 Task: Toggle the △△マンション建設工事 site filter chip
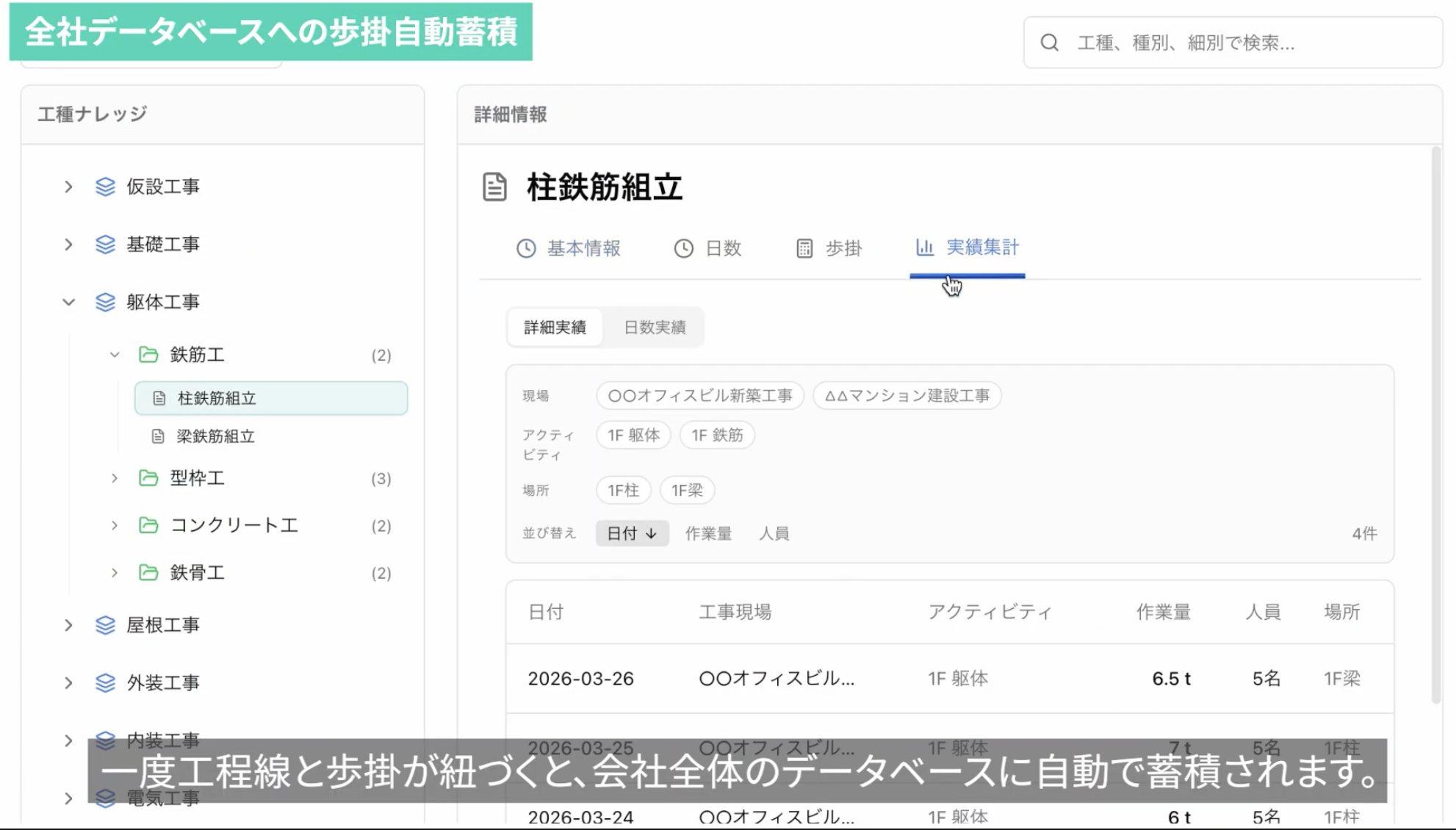(907, 396)
